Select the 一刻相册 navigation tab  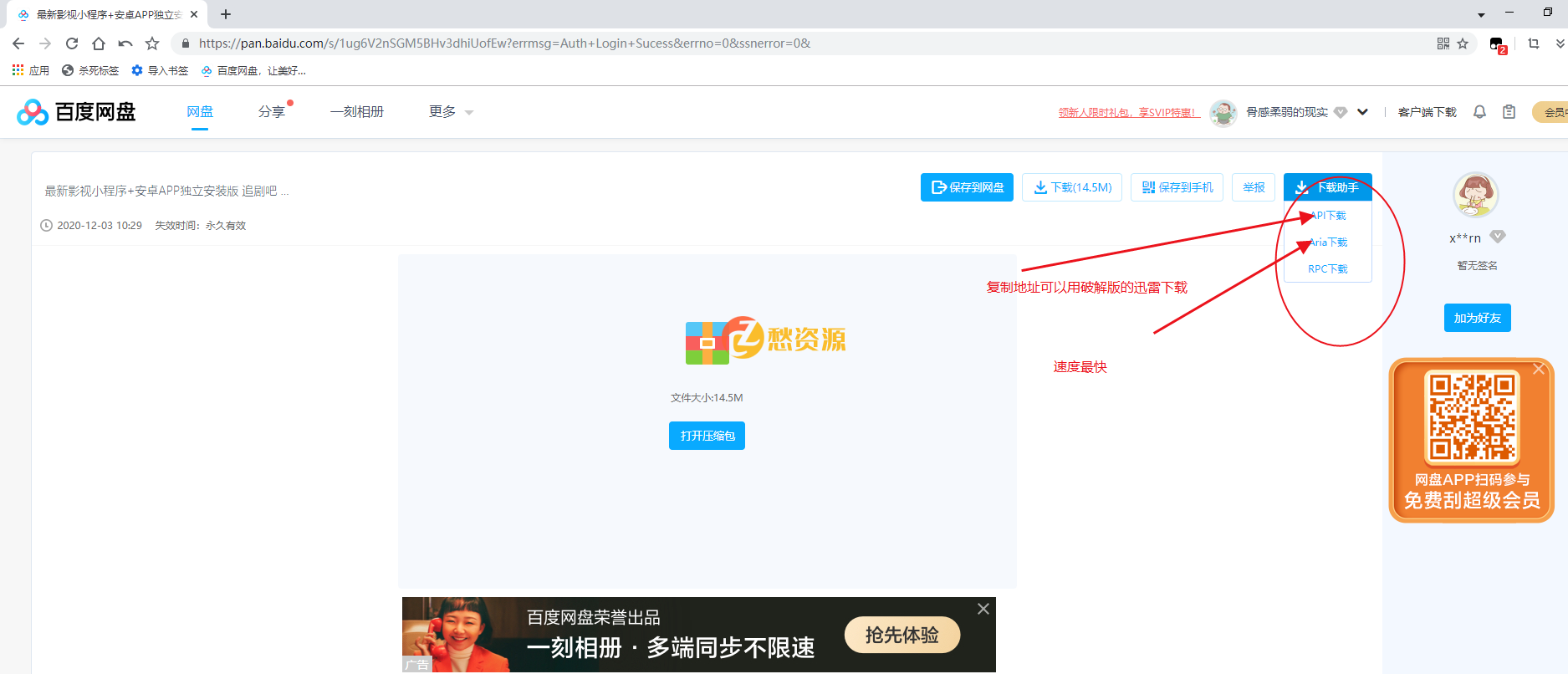(x=357, y=111)
